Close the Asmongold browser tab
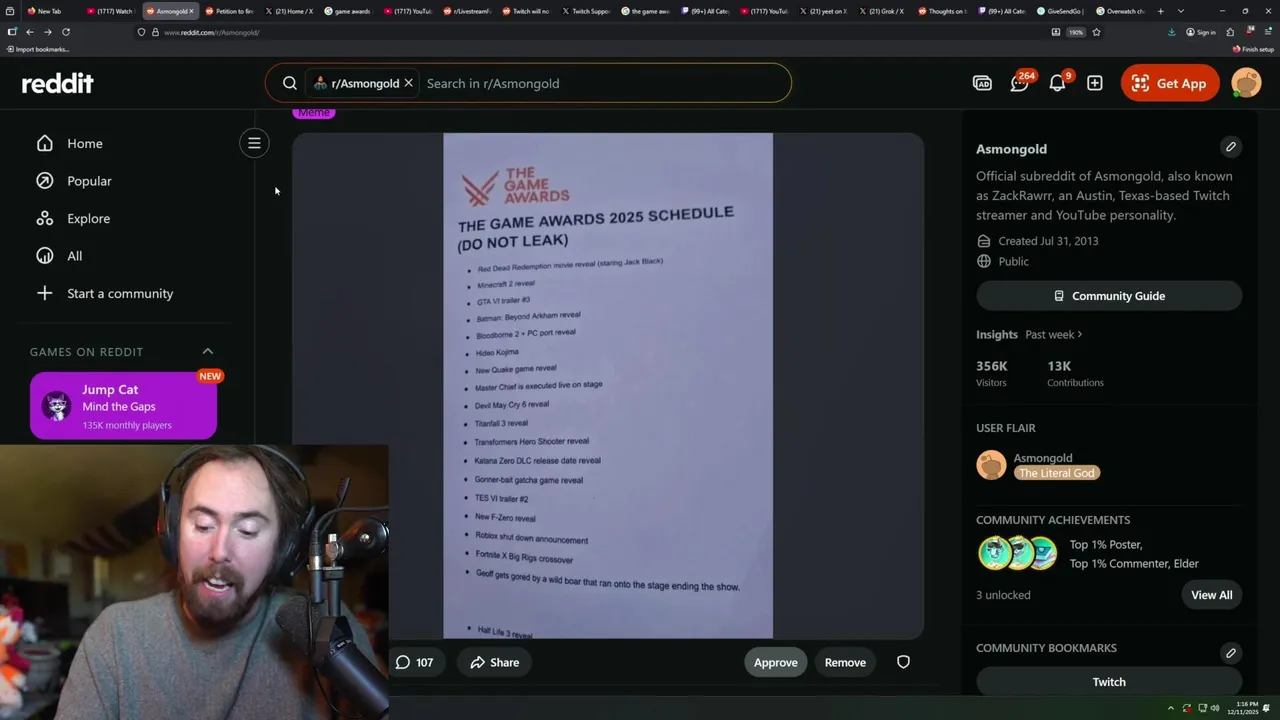 (191, 11)
